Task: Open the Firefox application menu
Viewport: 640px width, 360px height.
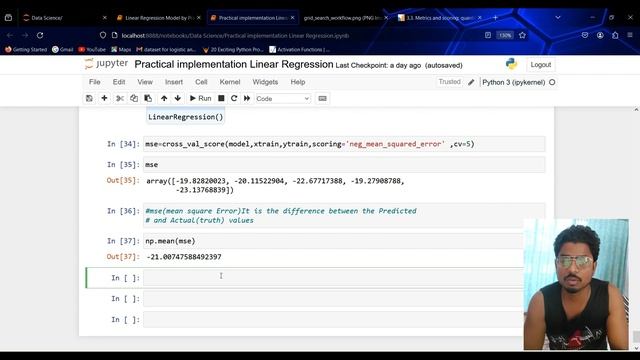Action: tap(630, 36)
